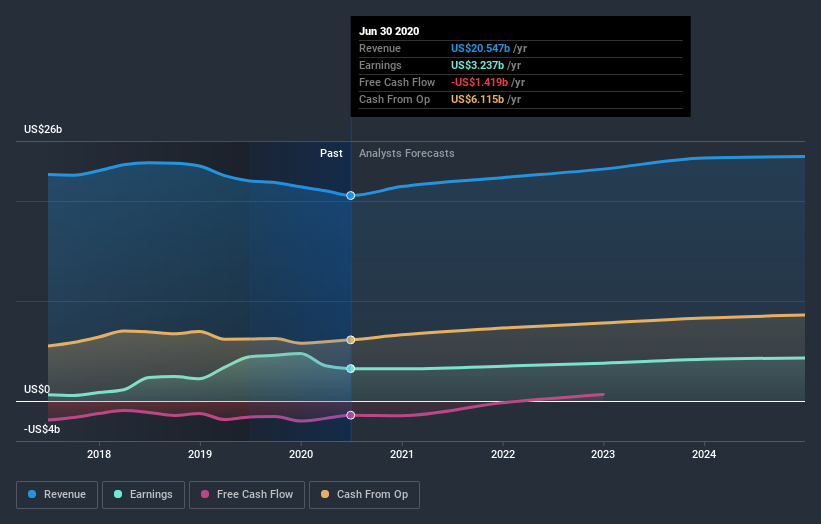
Task: Click the Past section label
Action: 331,153
